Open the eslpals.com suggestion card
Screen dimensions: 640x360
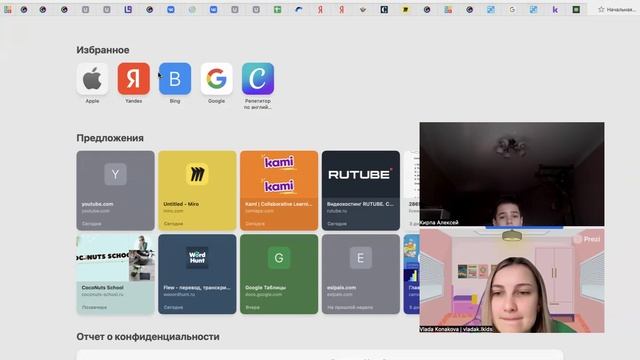(361, 274)
